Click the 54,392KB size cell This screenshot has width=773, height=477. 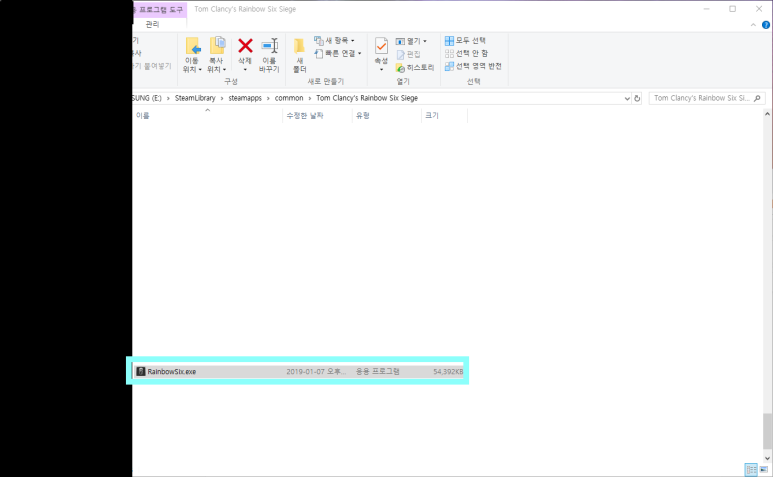click(x=448, y=372)
